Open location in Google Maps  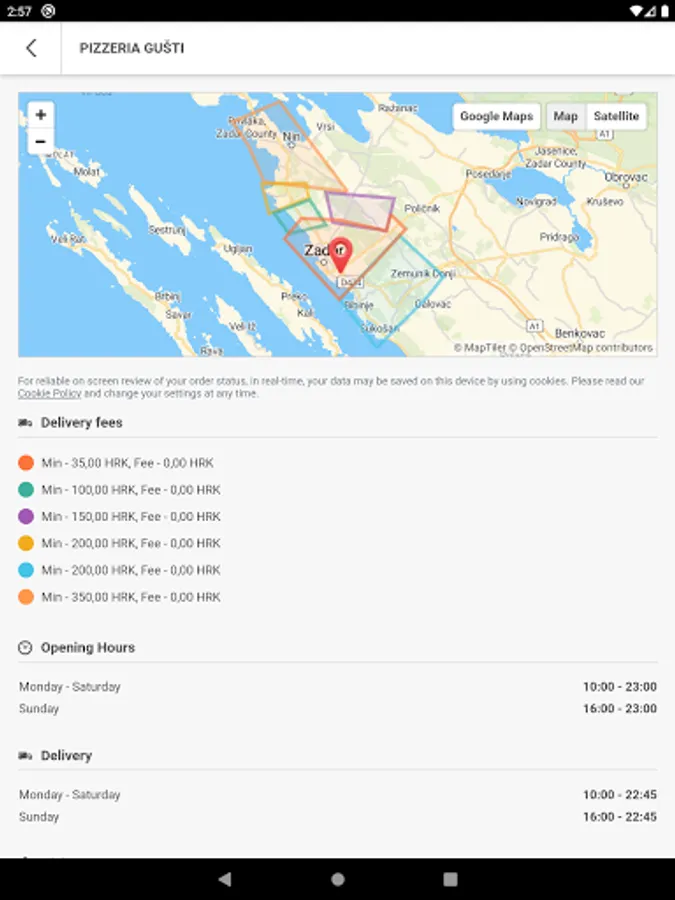496,116
